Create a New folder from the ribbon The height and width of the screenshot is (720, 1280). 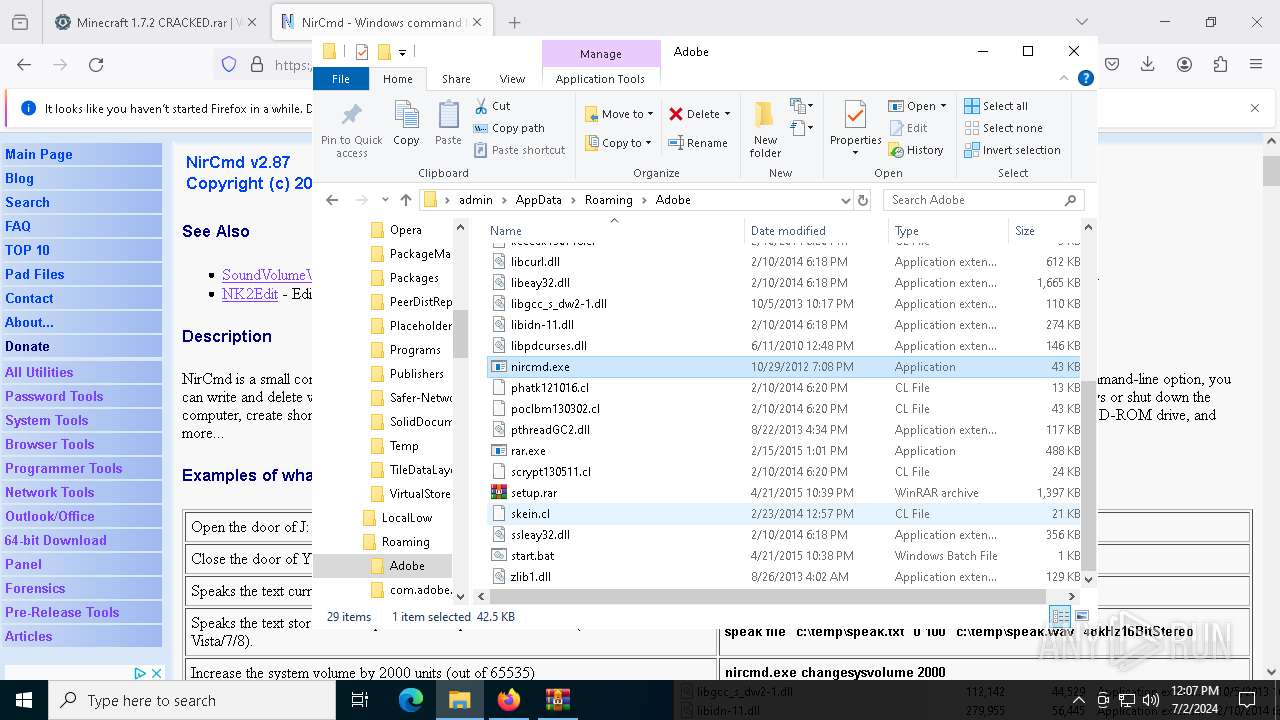(x=765, y=129)
